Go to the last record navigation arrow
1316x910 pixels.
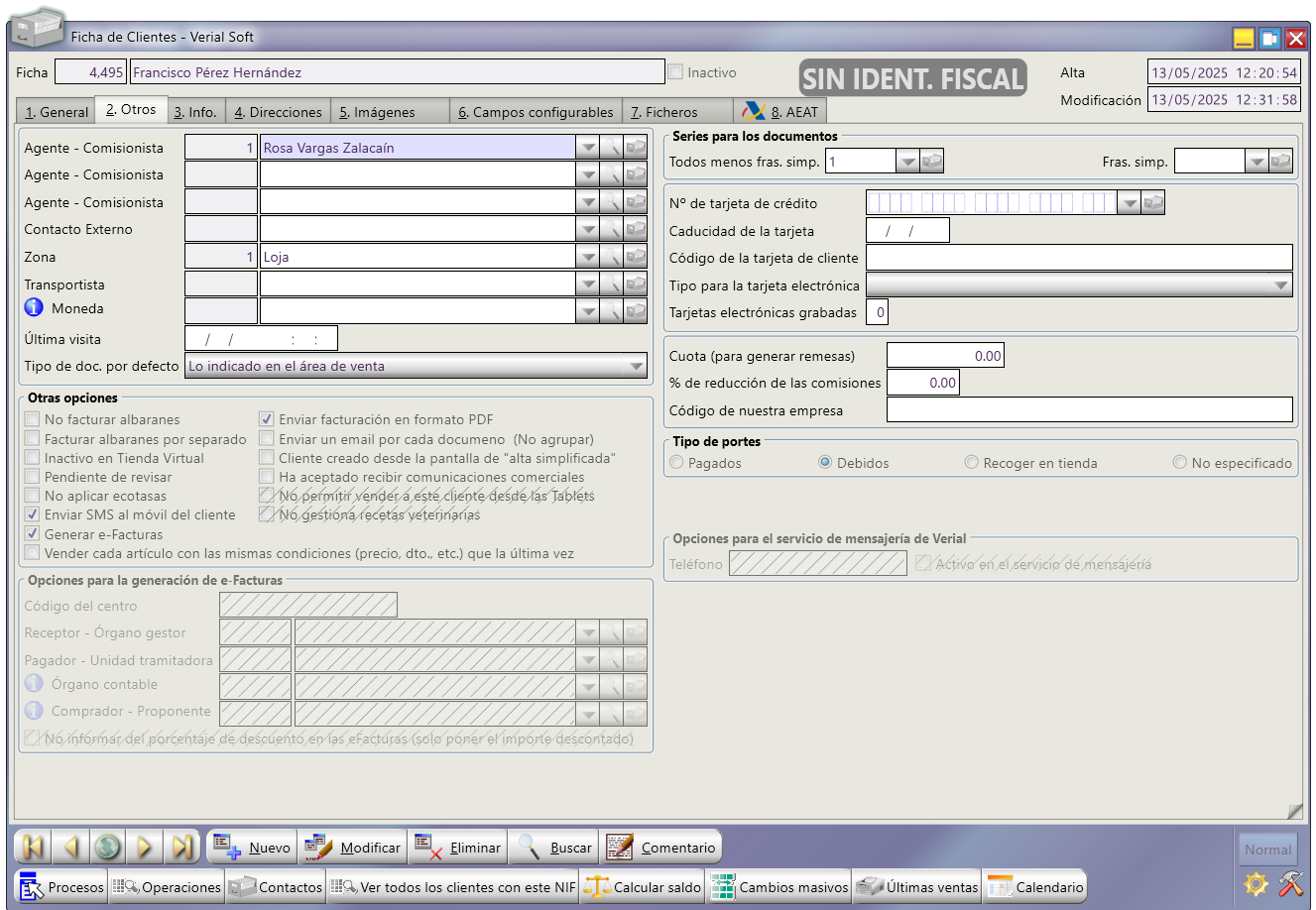(x=182, y=848)
